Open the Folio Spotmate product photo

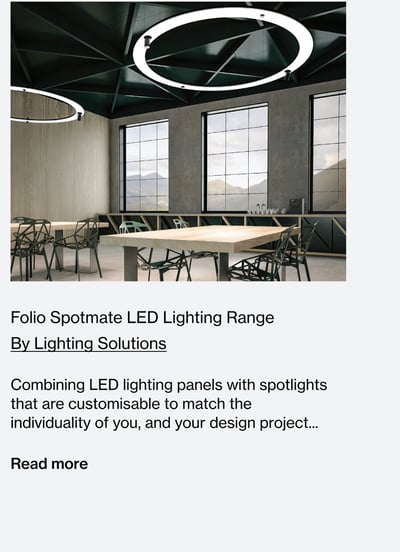click(x=178, y=141)
